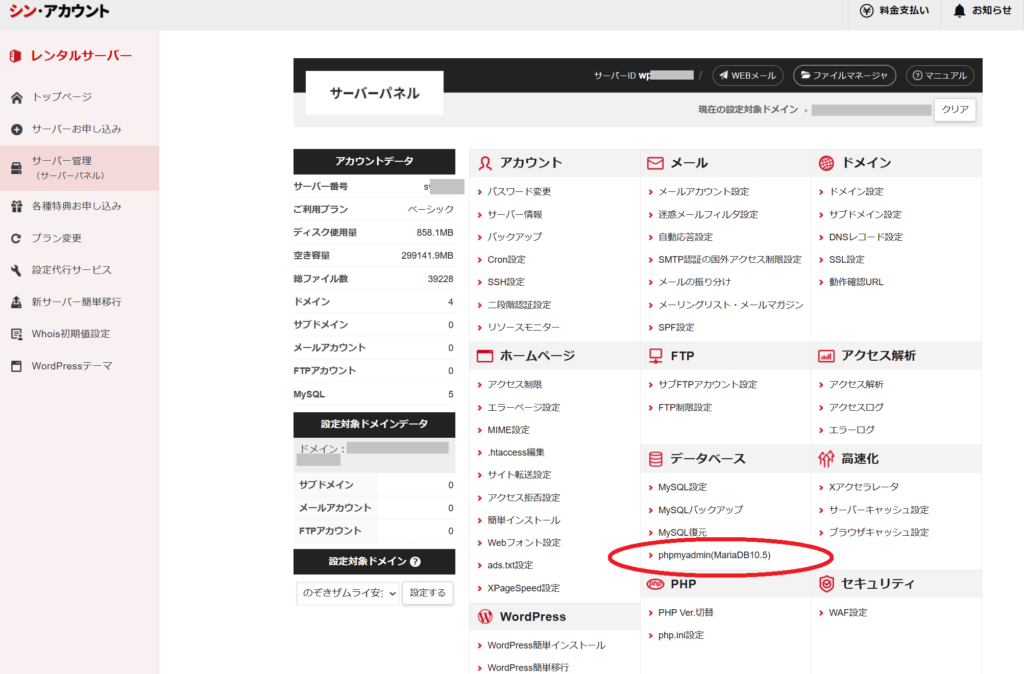This screenshot has width=1024, height=674.
Task: Click the refresh icon beside プラン変更
Action: pyautogui.click(x=16, y=239)
